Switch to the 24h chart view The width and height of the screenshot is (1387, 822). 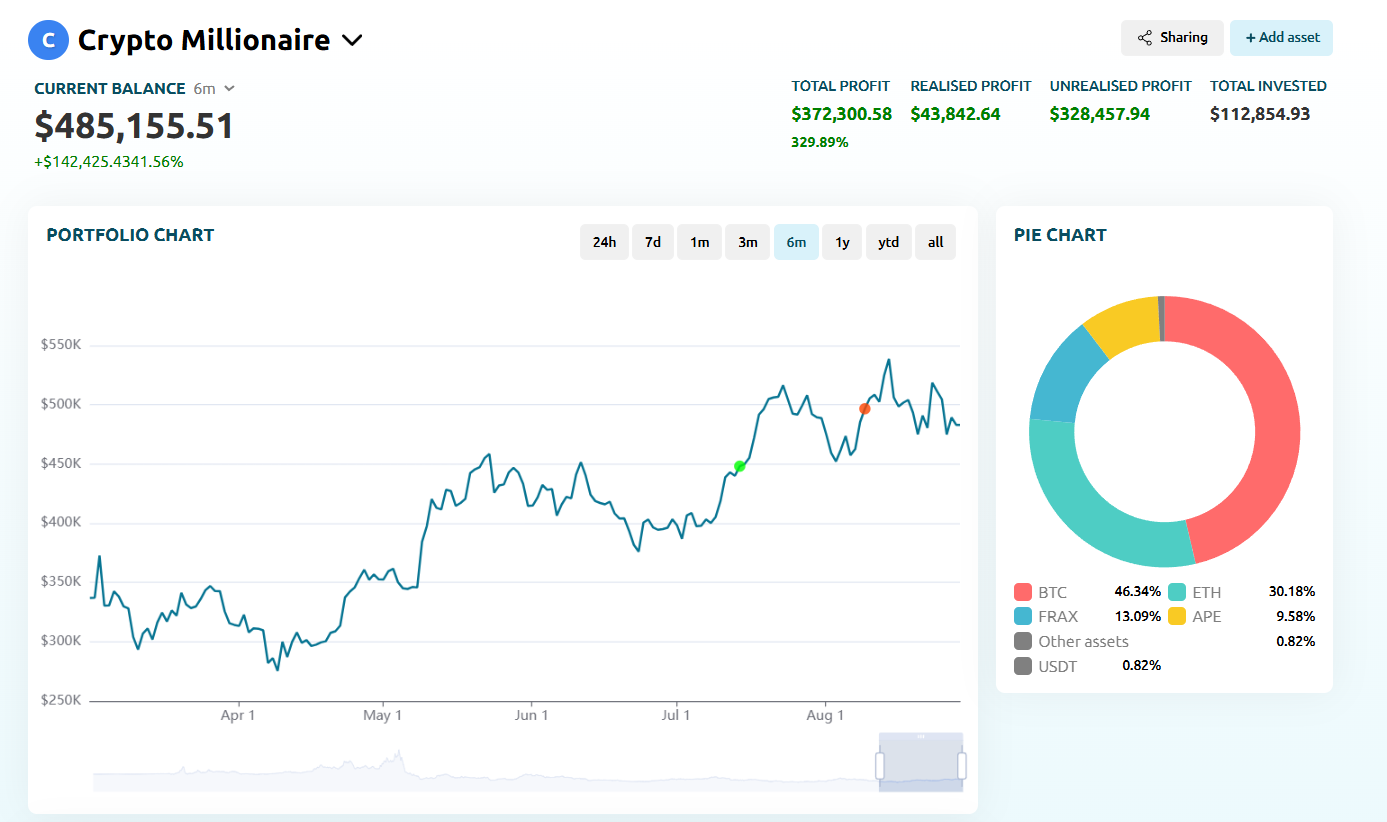pos(604,241)
